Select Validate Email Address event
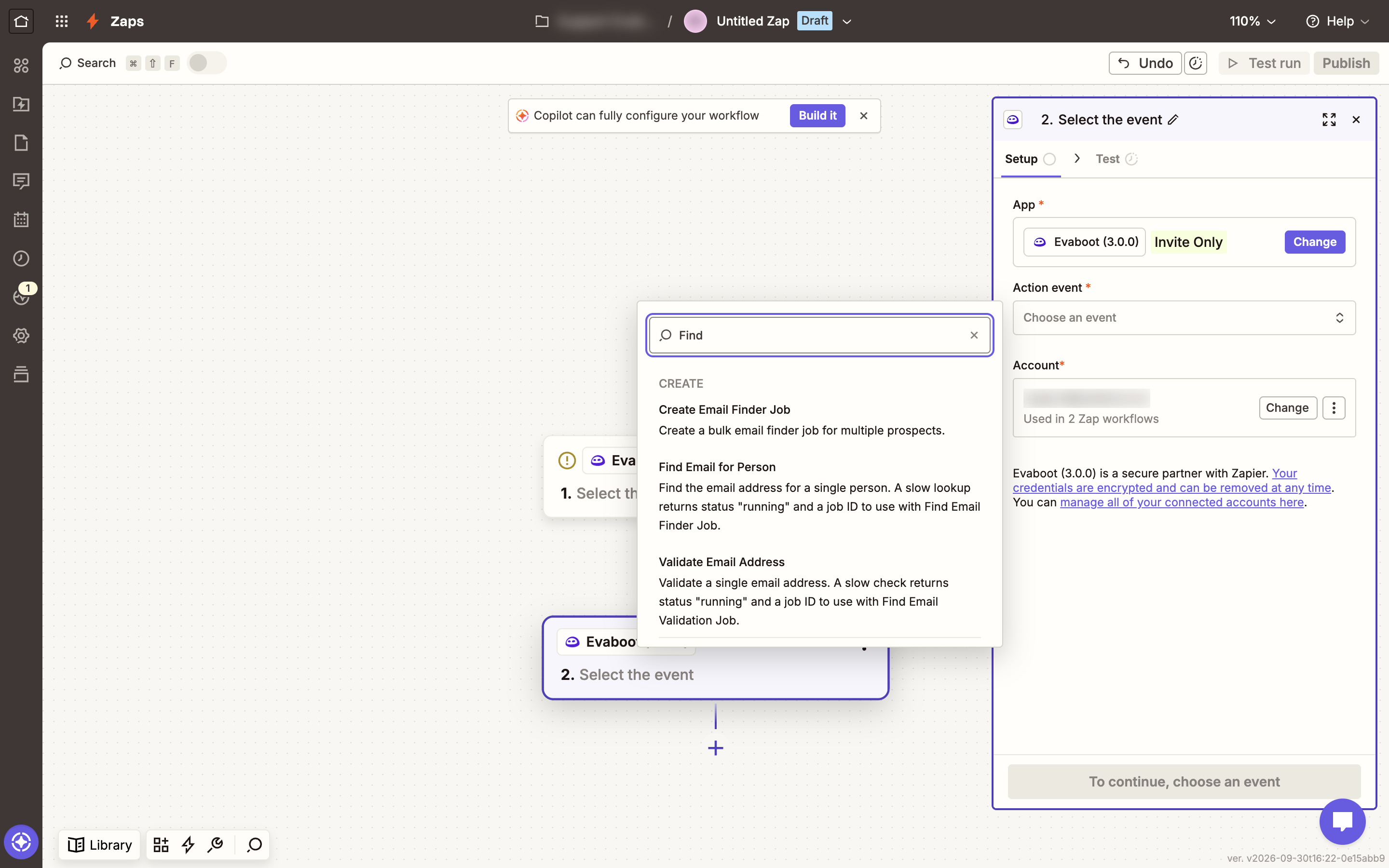 [819, 590]
